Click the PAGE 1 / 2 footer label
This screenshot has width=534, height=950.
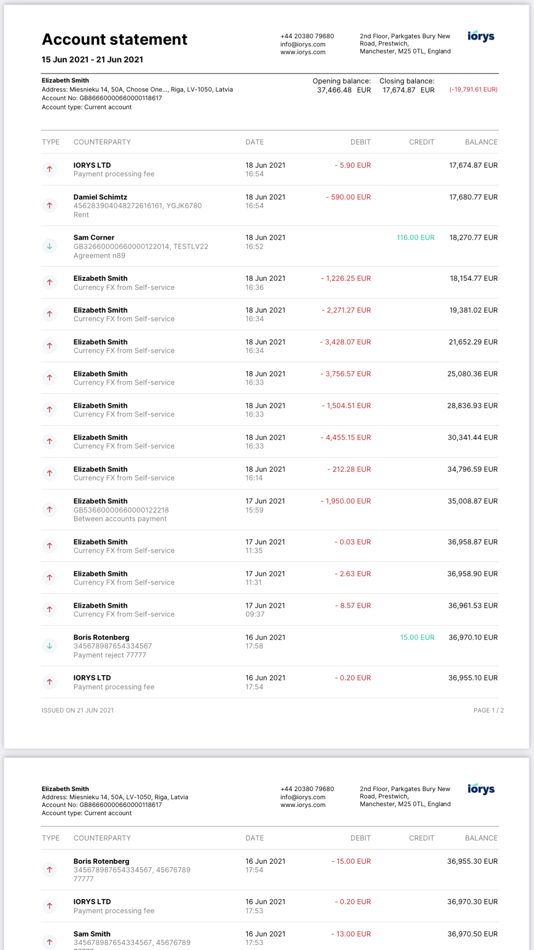pos(489,710)
